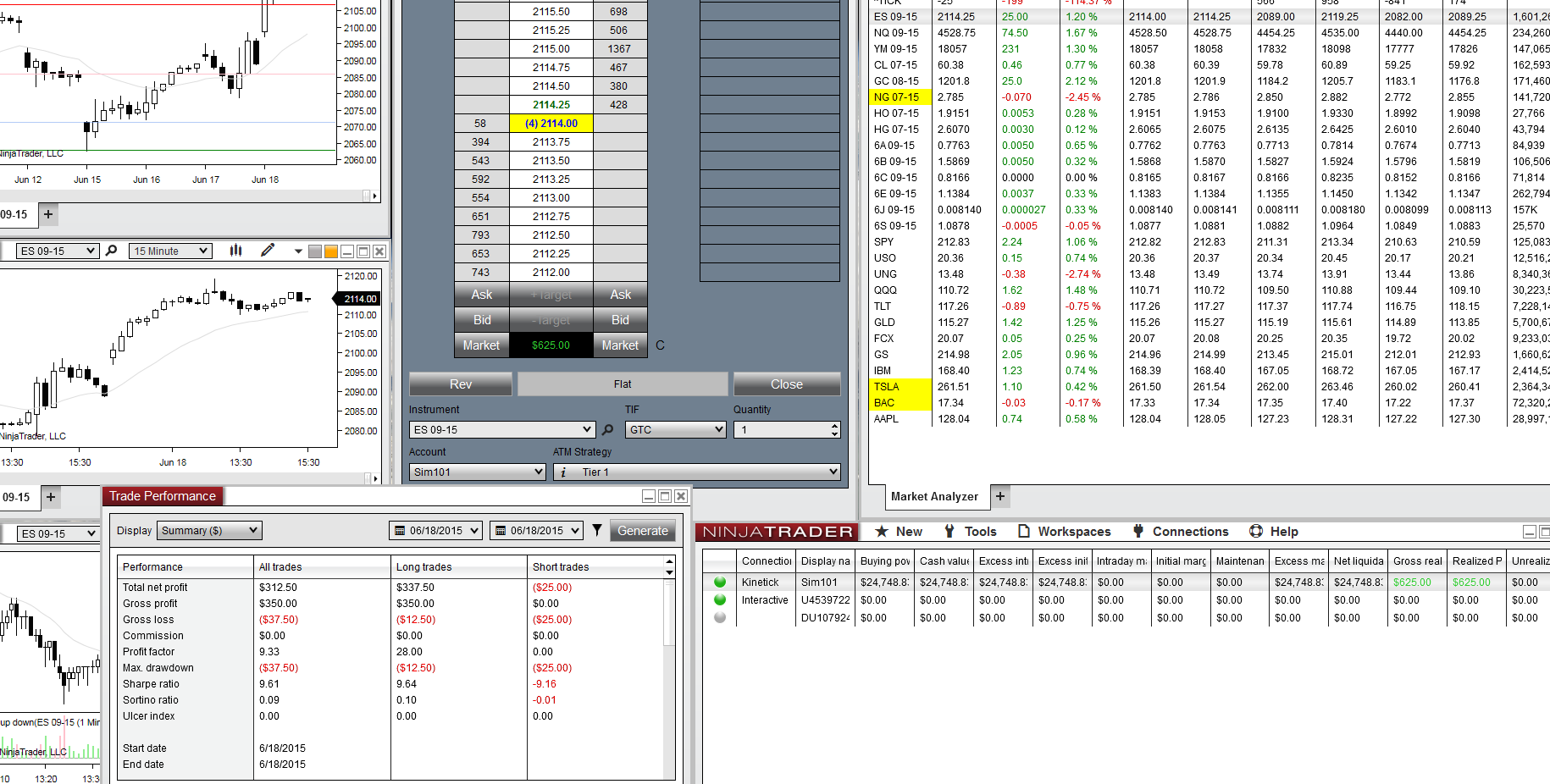The image size is (1550, 784).
Task: Click the left Ask button in SuperDOM
Action: (x=482, y=295)
